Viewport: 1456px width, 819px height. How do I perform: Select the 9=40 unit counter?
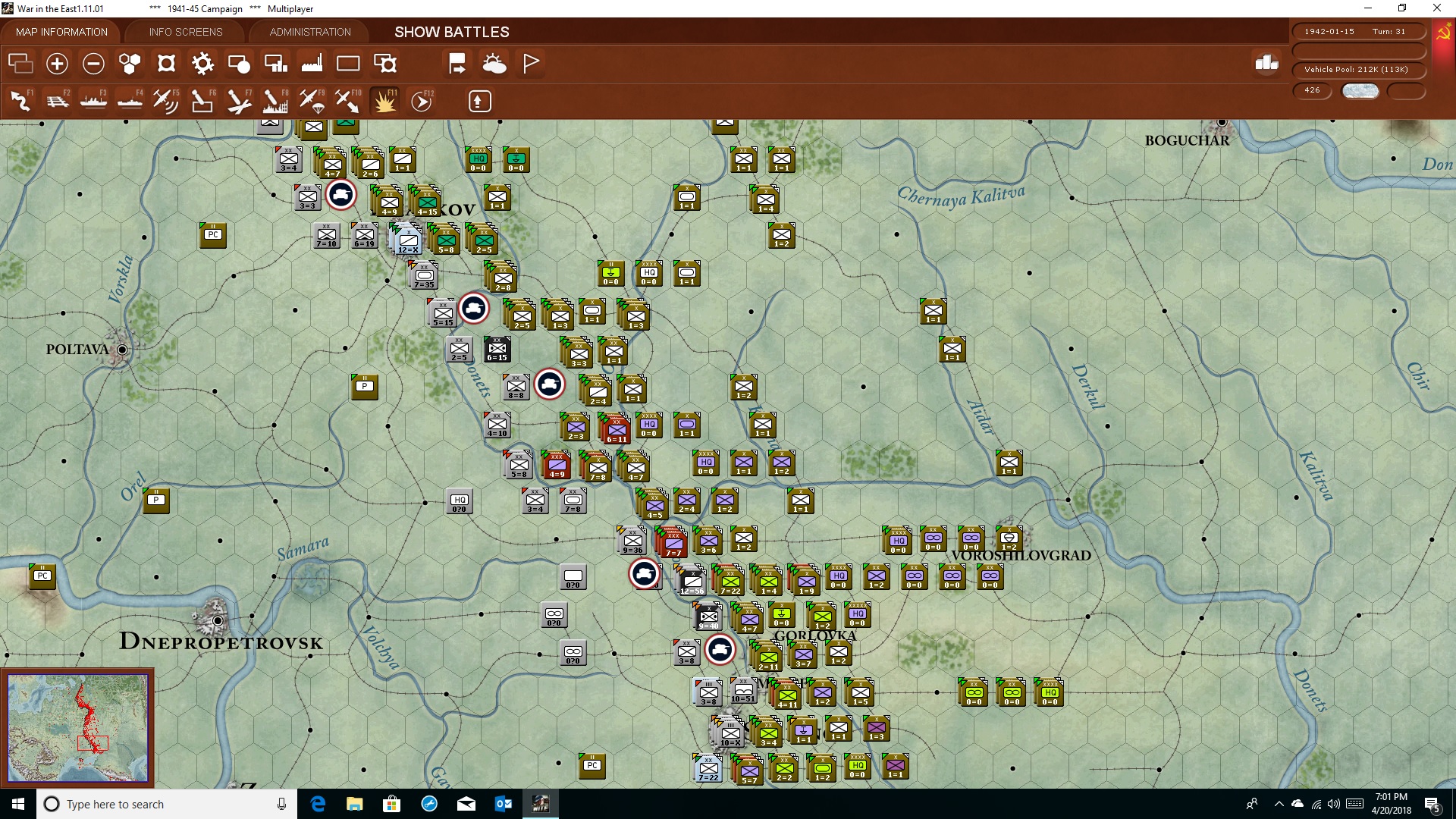(x=708, y=617)
